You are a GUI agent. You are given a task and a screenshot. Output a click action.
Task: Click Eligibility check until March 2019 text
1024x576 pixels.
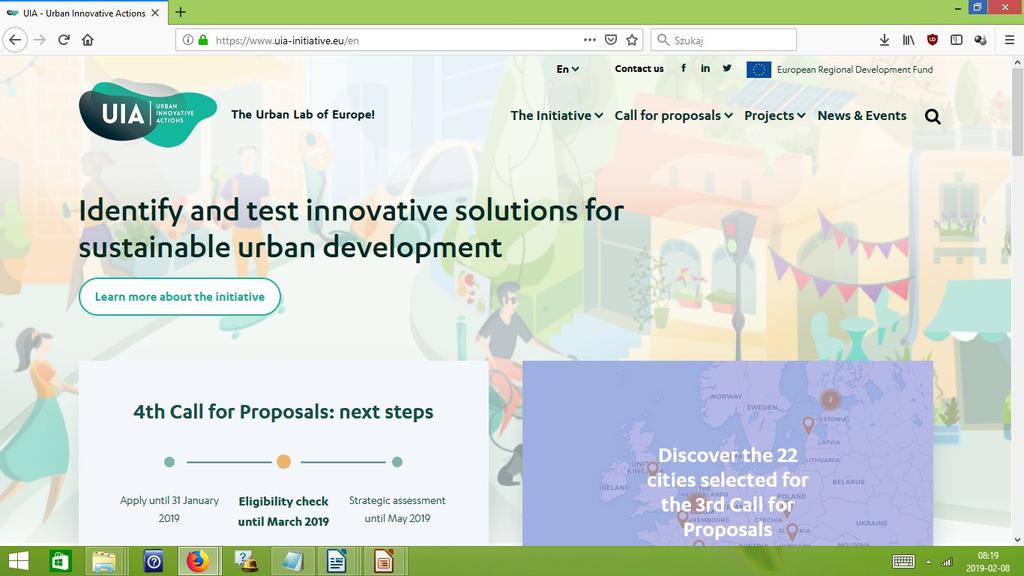283,511
